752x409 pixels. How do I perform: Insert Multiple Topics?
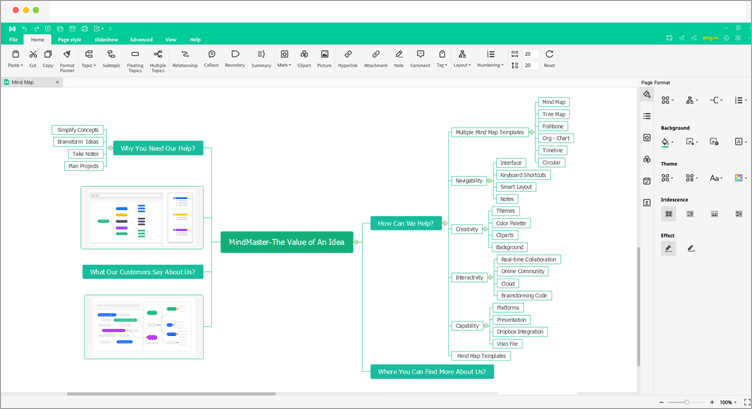158,60
